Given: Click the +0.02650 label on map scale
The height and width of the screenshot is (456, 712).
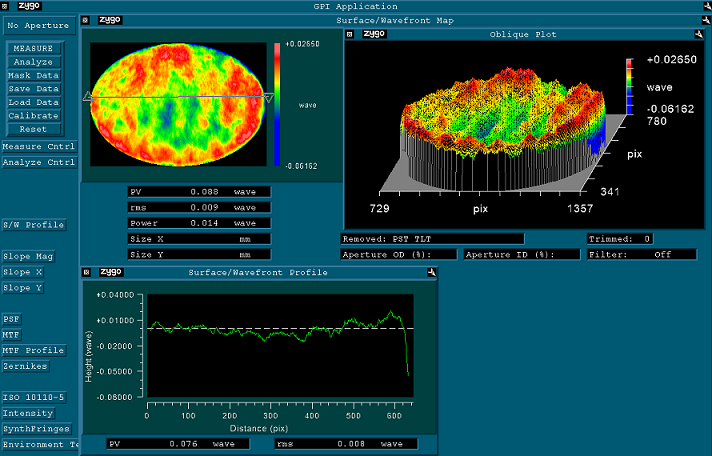Looking at the screenshot, I should 302,44.
